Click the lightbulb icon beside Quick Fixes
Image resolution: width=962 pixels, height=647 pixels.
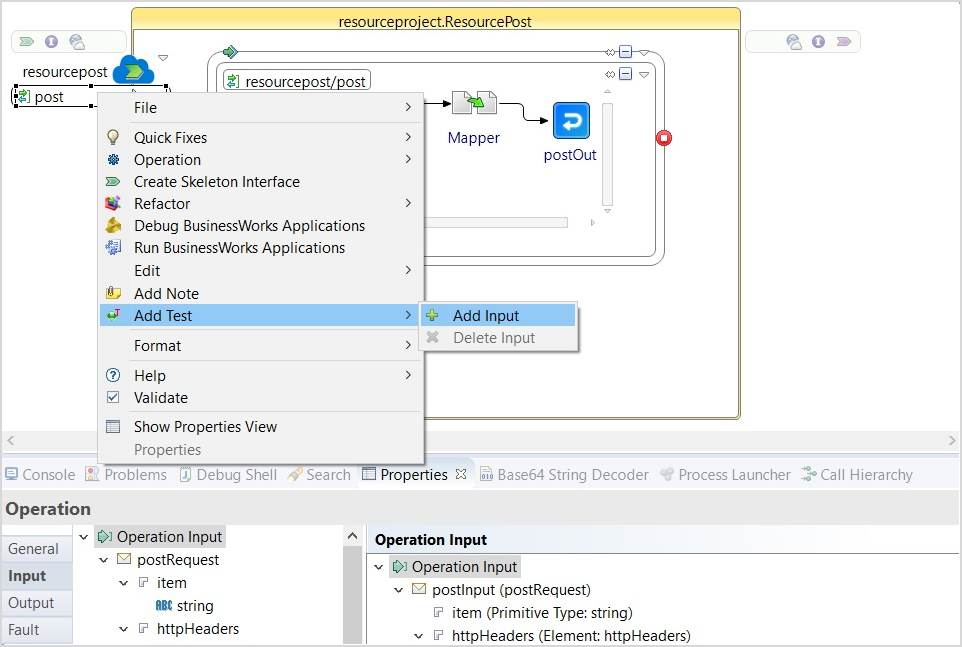(x=114, y=138)
